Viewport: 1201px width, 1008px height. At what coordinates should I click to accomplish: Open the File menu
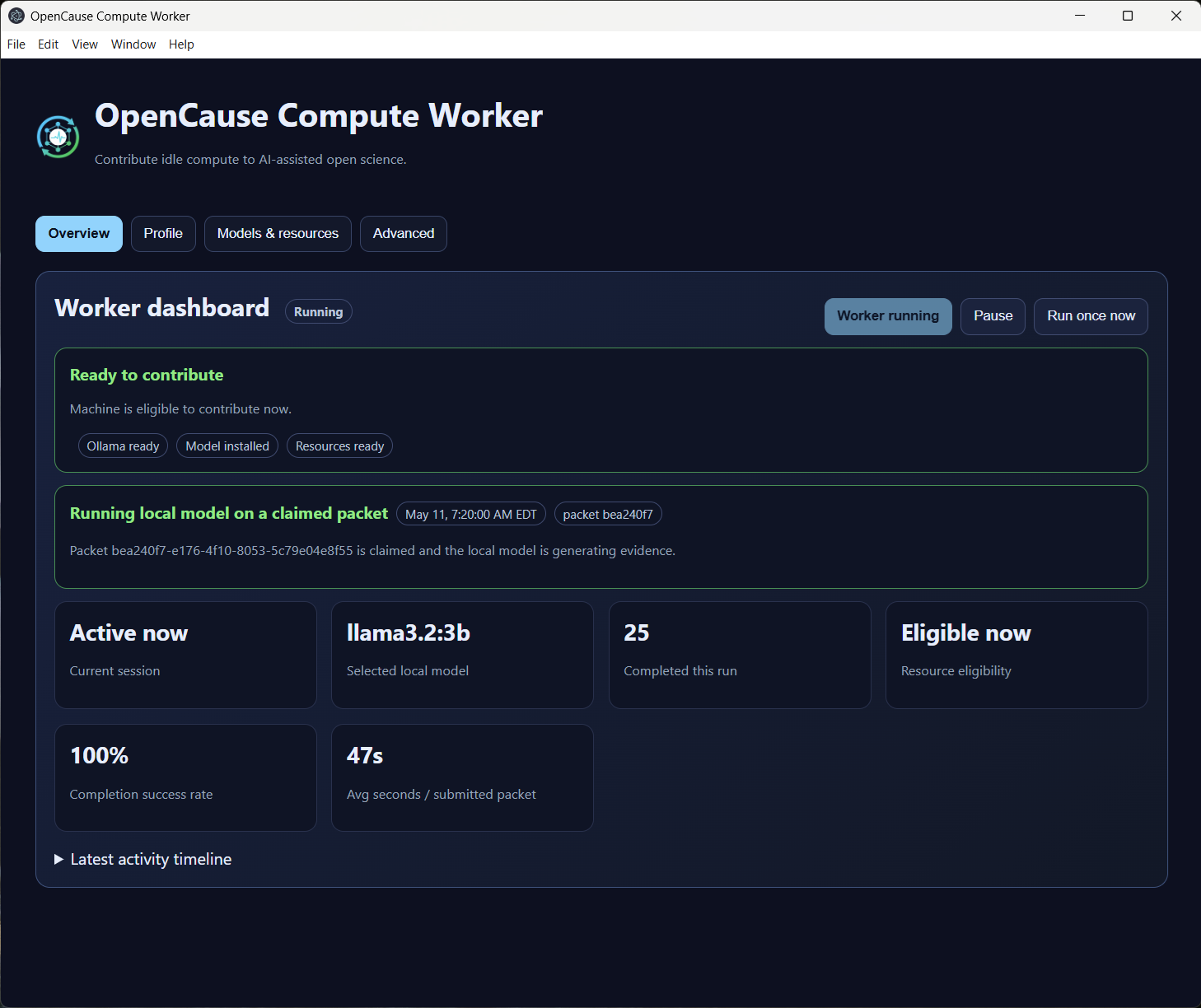tap(16, 44)
